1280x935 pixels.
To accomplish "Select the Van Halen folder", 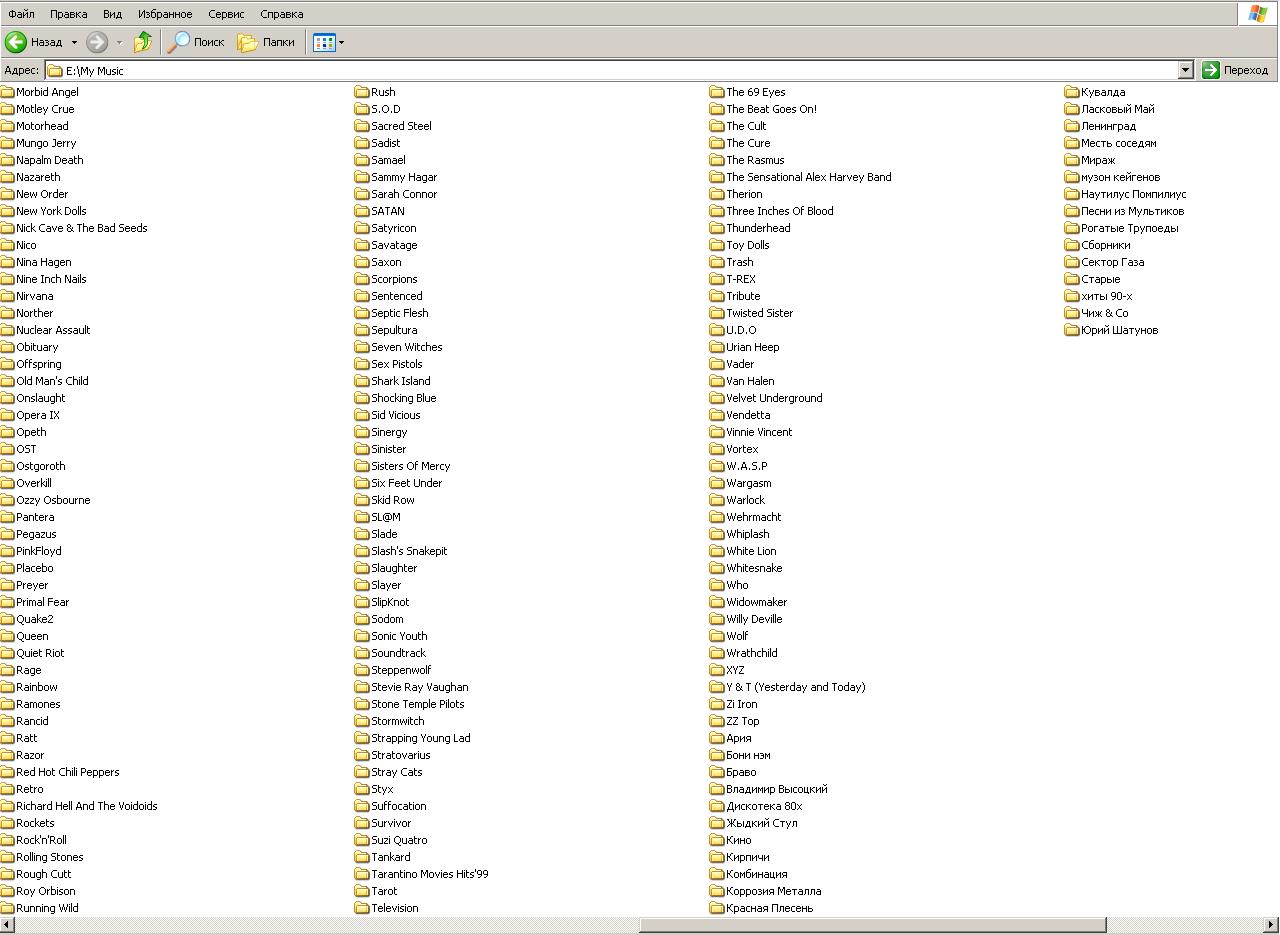I will point(749,381).
